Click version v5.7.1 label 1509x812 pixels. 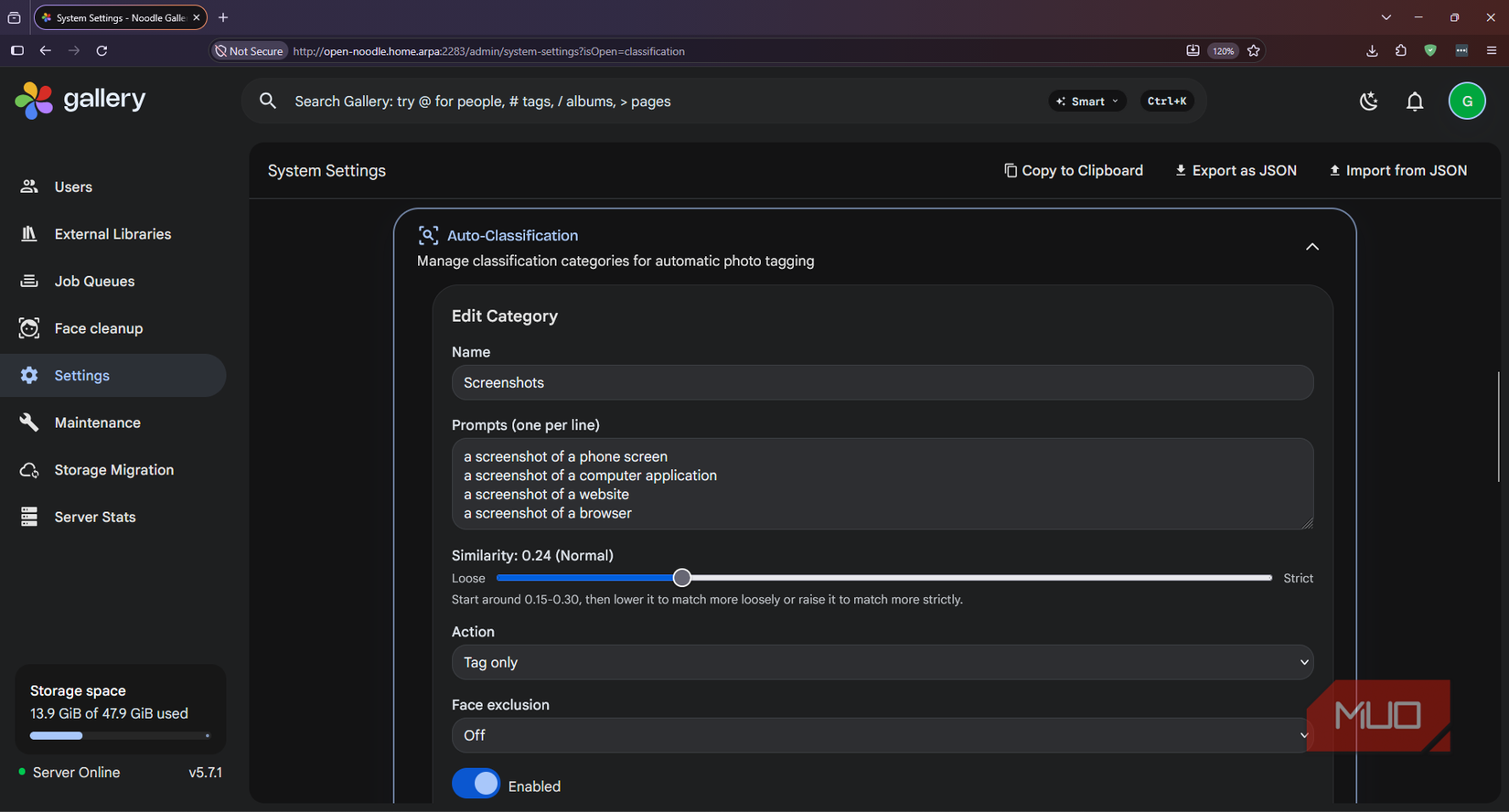[205, 773]
